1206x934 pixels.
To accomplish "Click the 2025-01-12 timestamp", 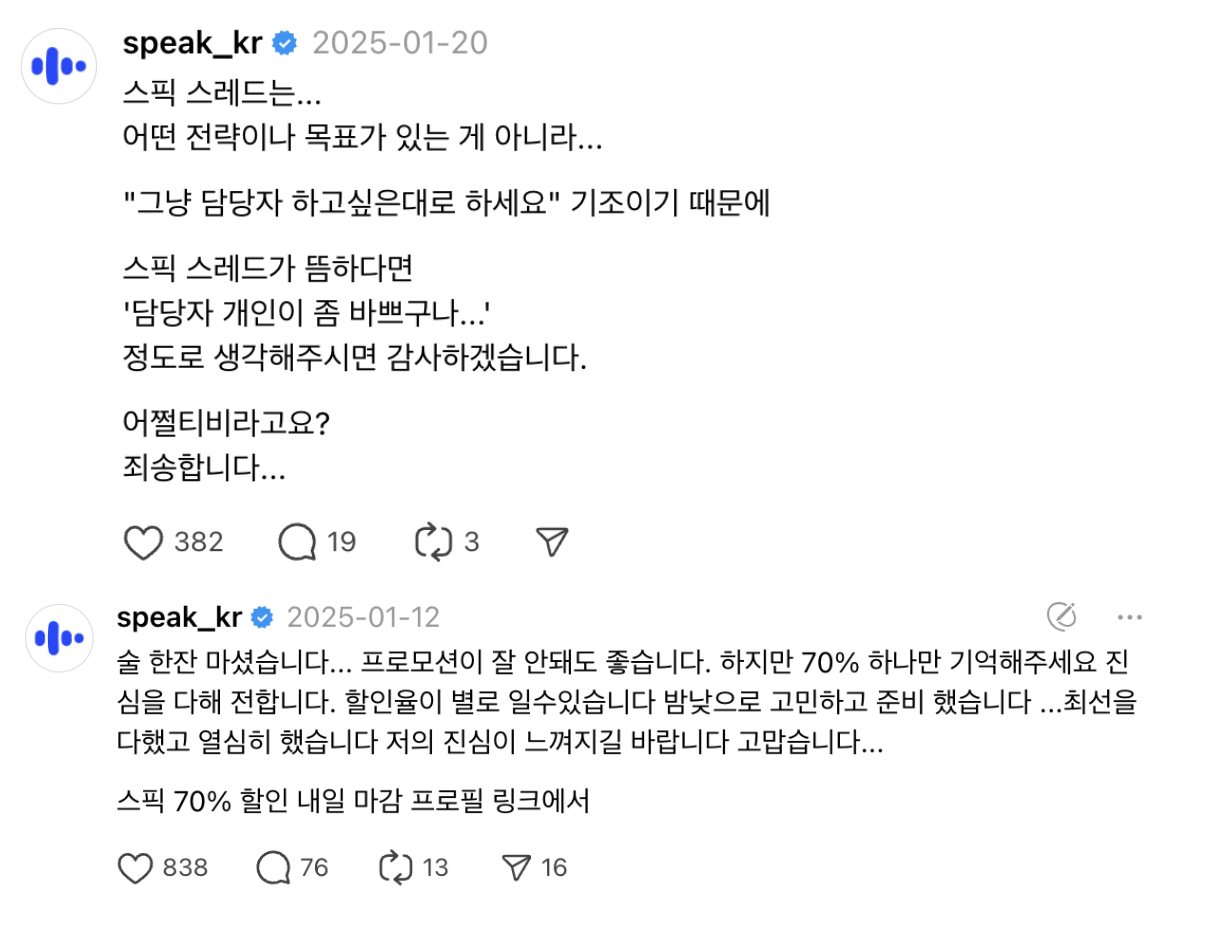I will [363, 617].
